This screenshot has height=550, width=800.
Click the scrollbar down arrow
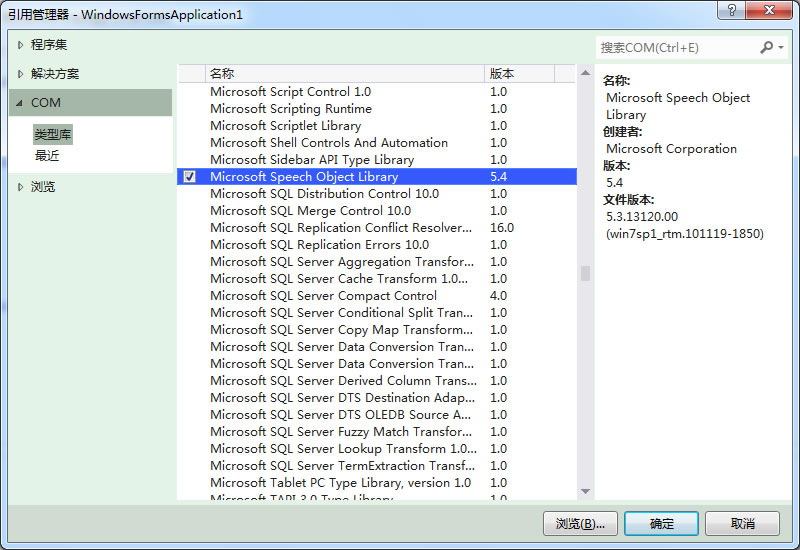pyautogui.click(x=585, y=491)
